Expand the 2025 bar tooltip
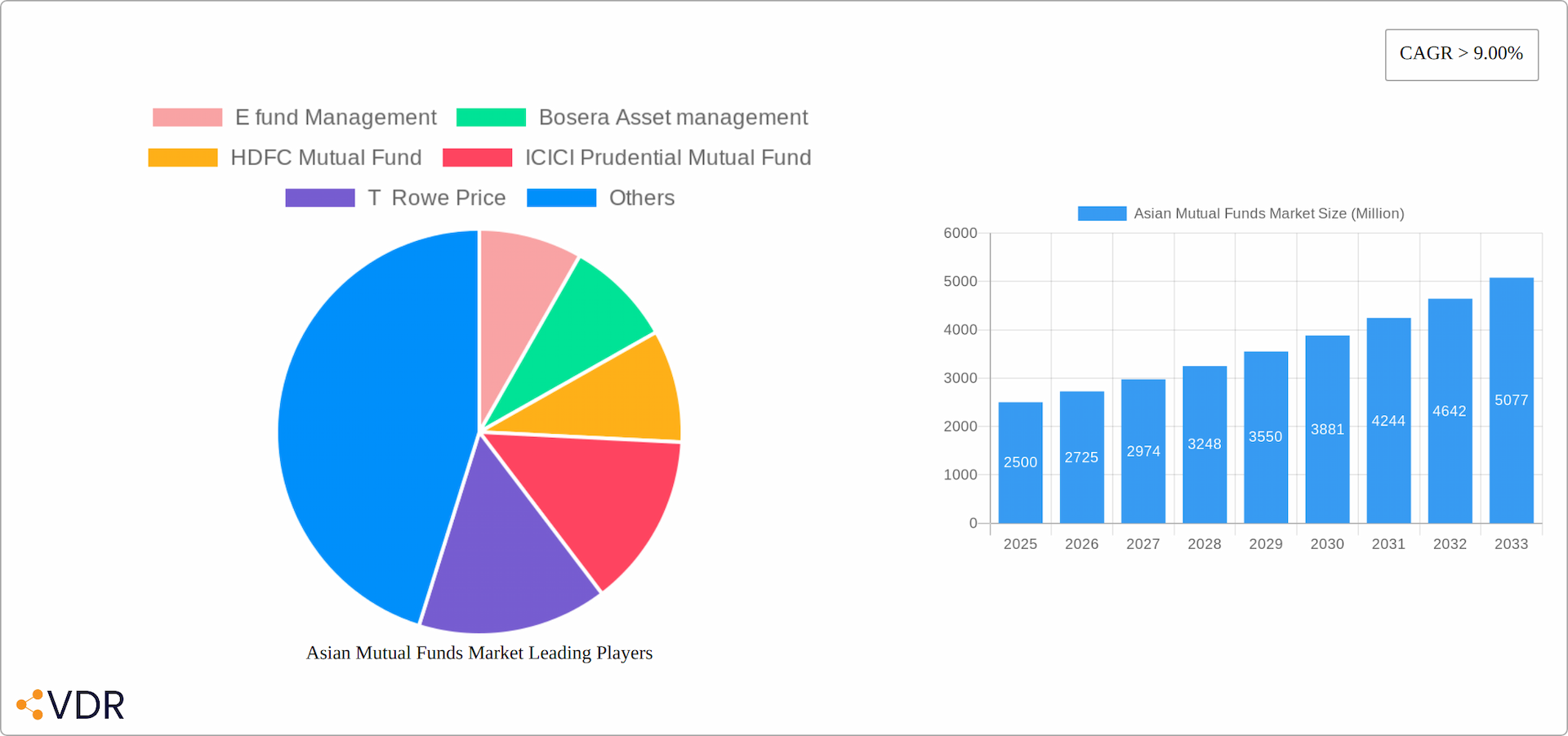The height and width of the screenshot is (736, 1568). tap(1020, 462)
